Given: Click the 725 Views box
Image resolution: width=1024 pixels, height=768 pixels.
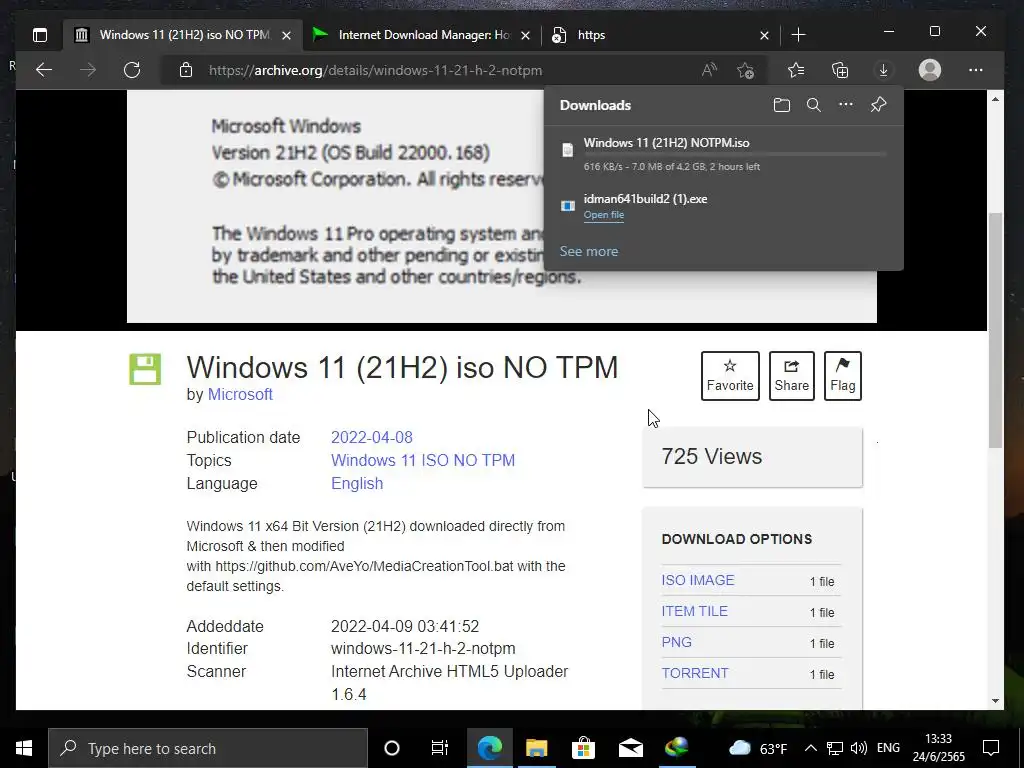Looking at the screenshot, I should [752, 457].
